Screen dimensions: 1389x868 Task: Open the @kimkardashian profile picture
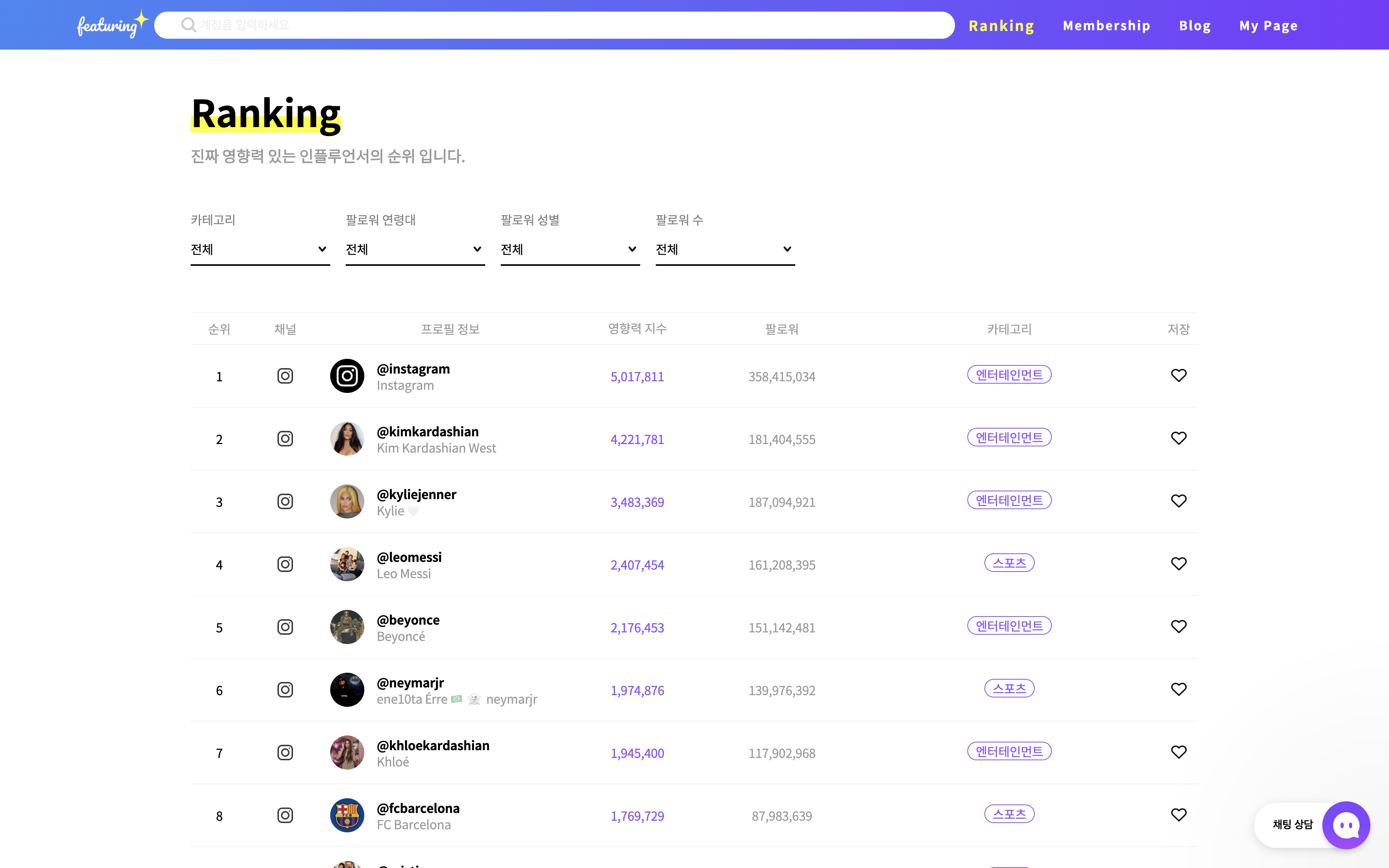[347, 439]
